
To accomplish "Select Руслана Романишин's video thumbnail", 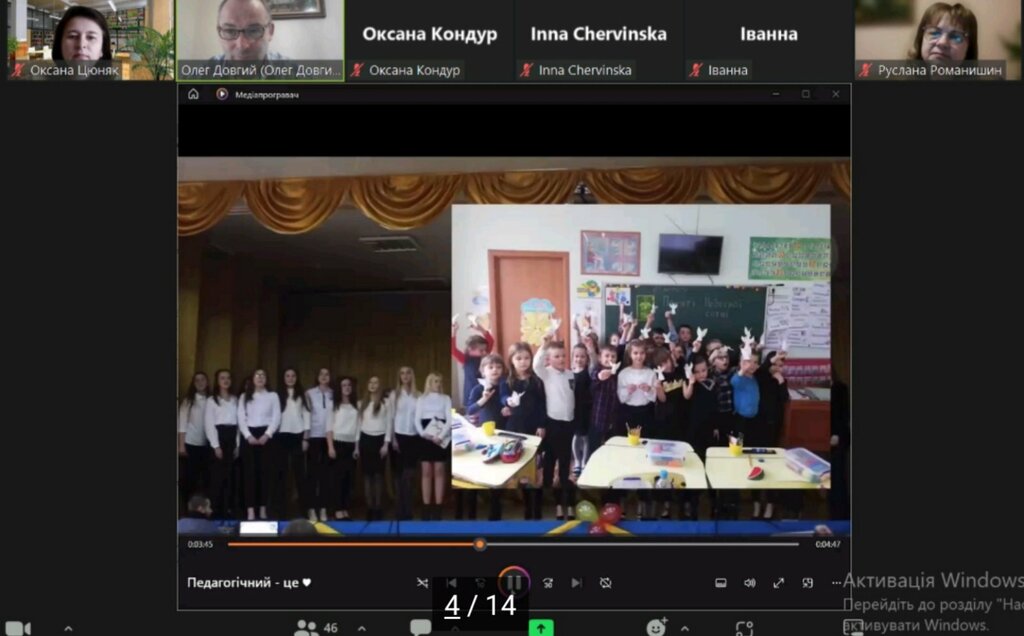I will pos(938,40).
